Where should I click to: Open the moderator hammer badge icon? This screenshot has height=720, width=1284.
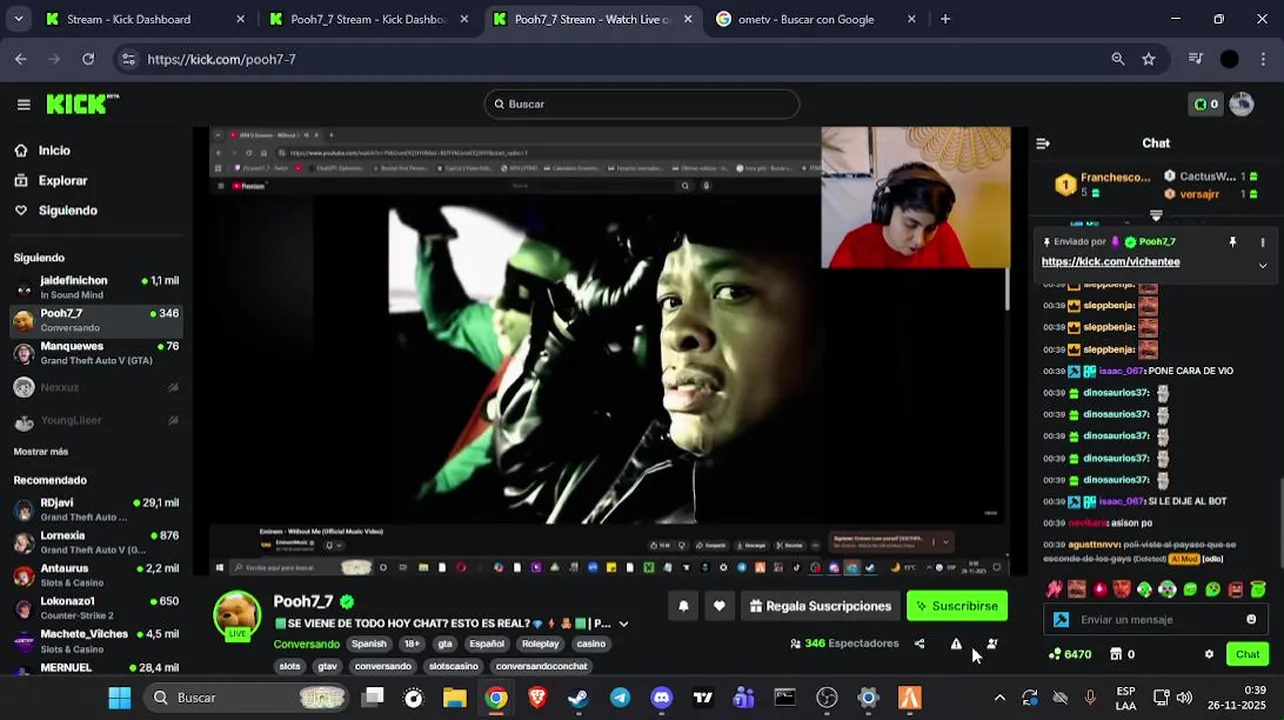[x=1061, y=620]
